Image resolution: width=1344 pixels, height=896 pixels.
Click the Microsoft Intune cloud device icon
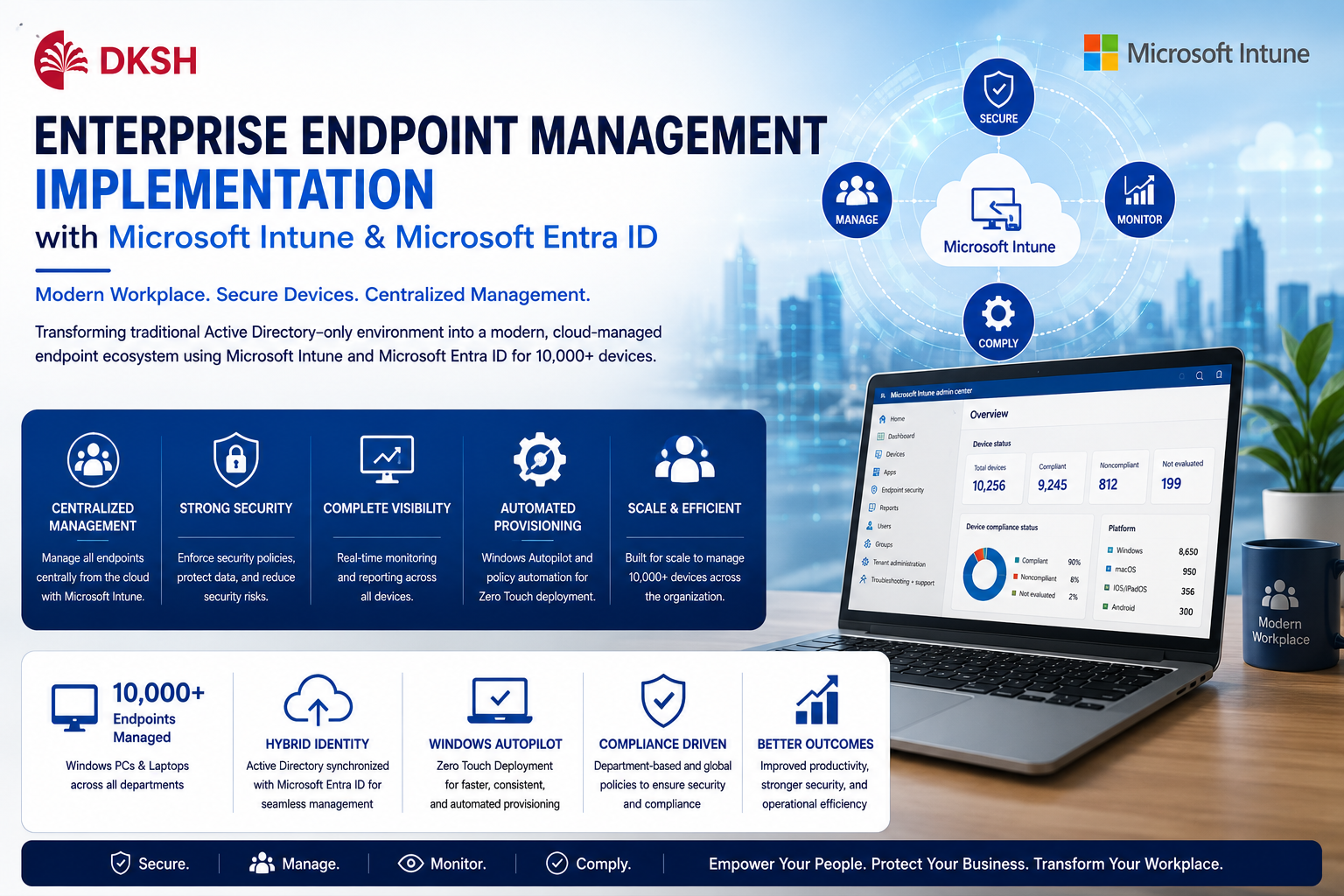(997, 209)
